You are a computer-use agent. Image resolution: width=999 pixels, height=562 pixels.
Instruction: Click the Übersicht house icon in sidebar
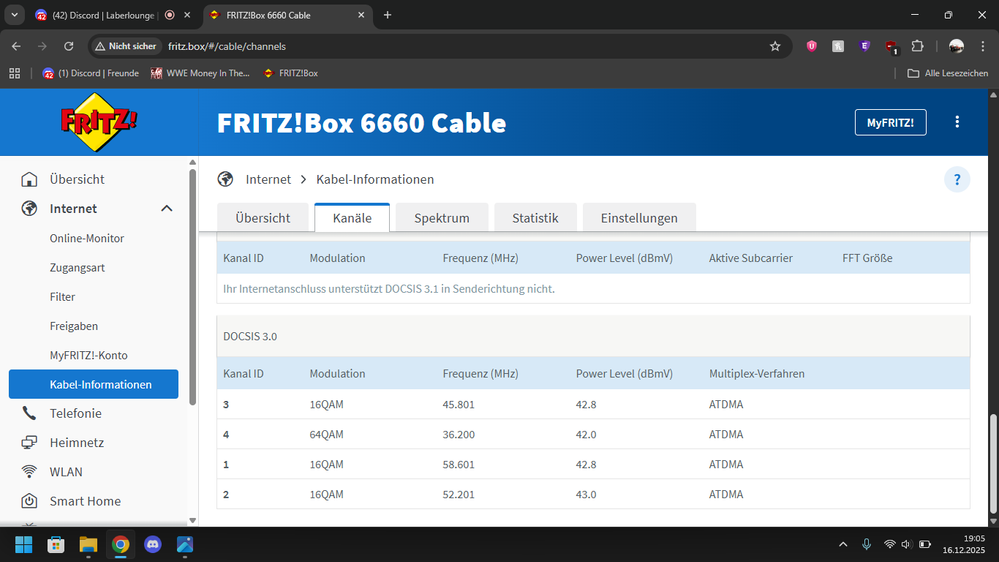coord(29,179)
